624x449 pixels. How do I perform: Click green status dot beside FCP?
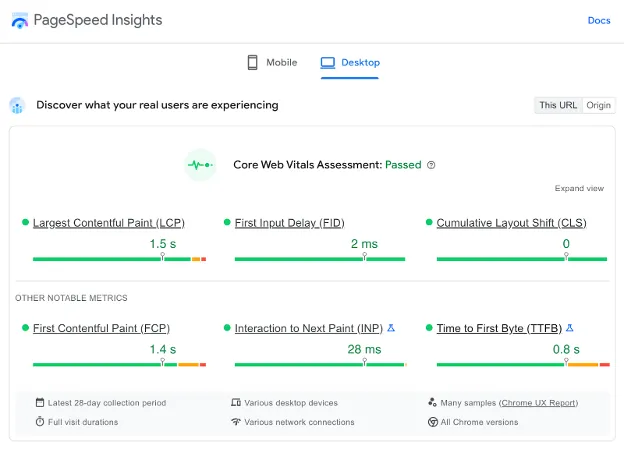point(25,328)
